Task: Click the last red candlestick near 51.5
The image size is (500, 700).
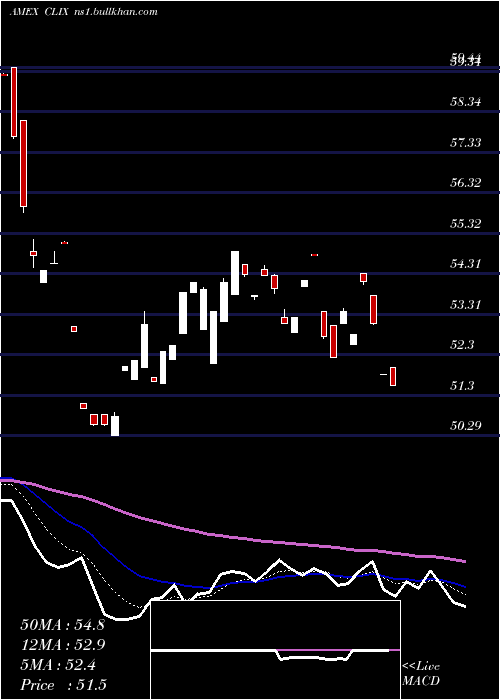Action: point(393,376)
